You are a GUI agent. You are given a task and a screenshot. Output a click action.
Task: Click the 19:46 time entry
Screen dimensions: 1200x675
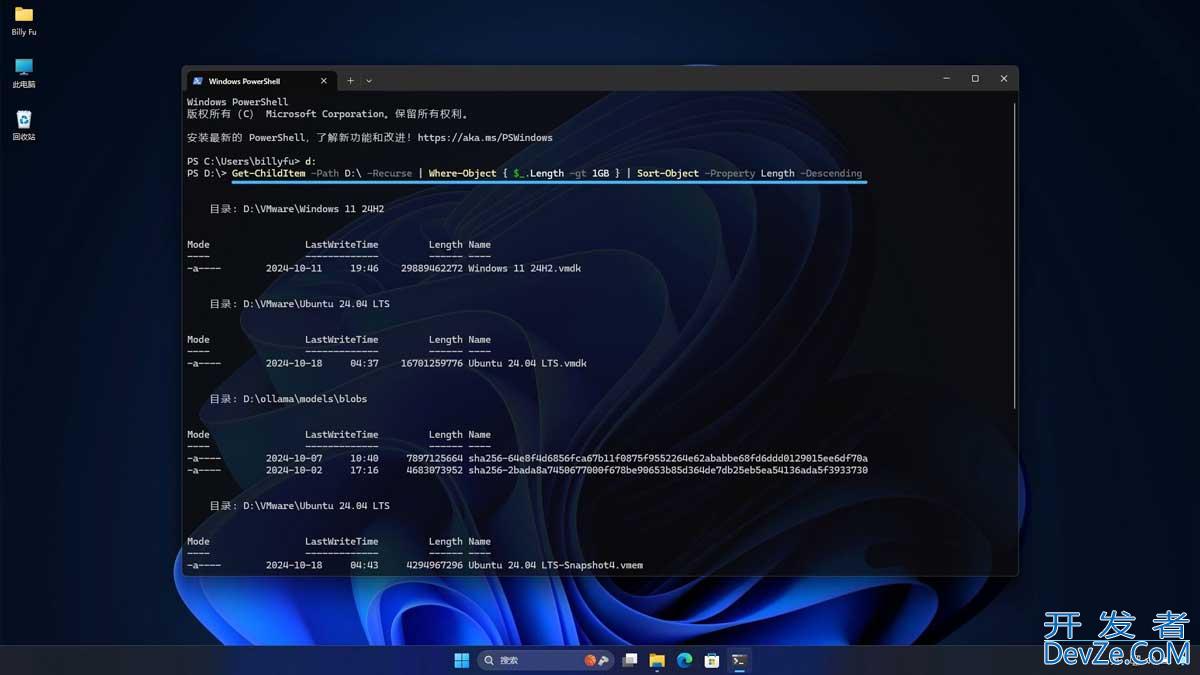coord(365,269)
